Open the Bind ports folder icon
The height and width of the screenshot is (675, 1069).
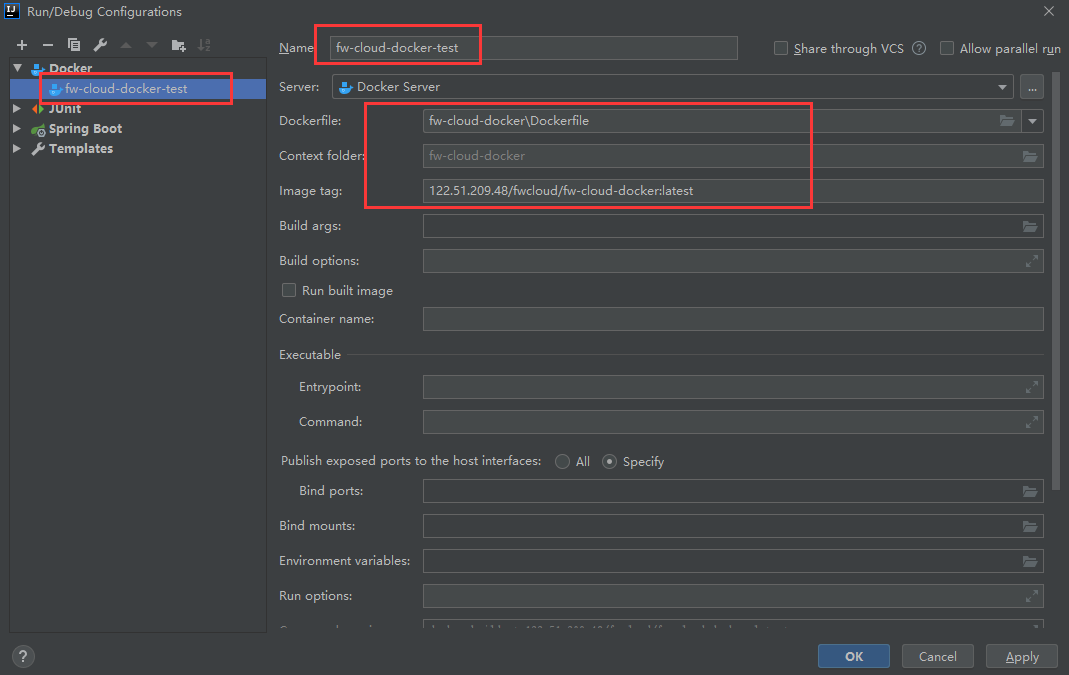(1030, 492)
